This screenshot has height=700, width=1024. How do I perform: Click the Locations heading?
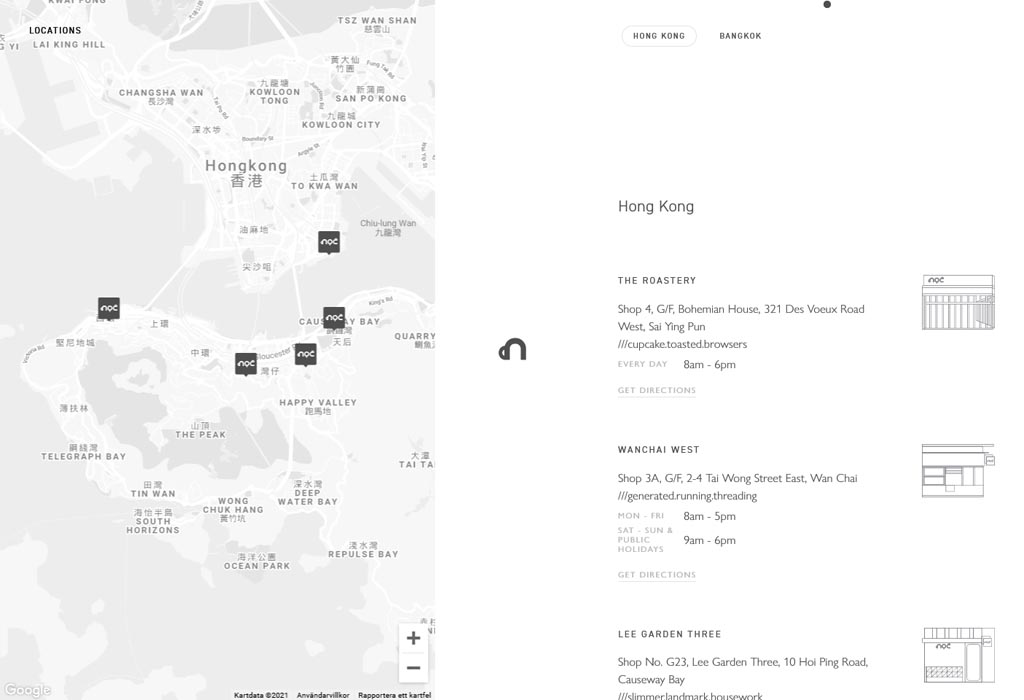tap(56, 30)
